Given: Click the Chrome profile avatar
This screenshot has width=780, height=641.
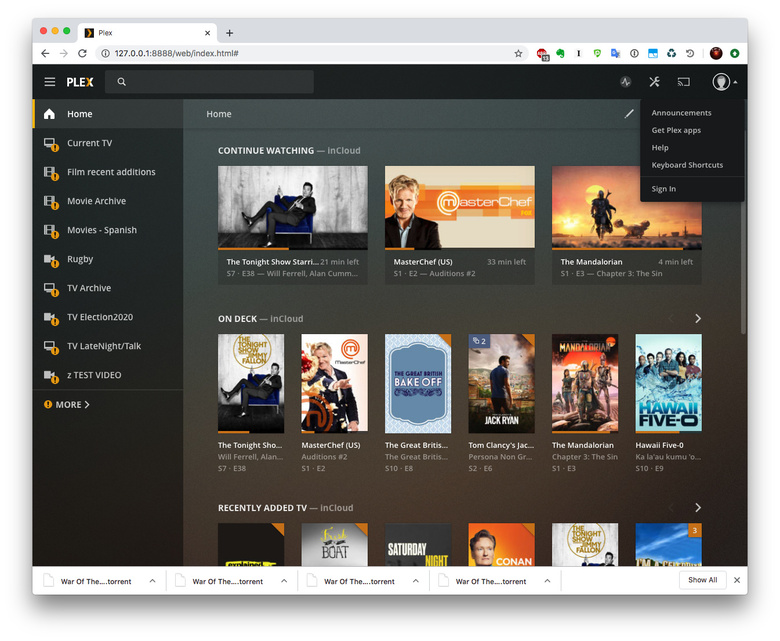Looking at the screenshot, I should pos(716,53).
